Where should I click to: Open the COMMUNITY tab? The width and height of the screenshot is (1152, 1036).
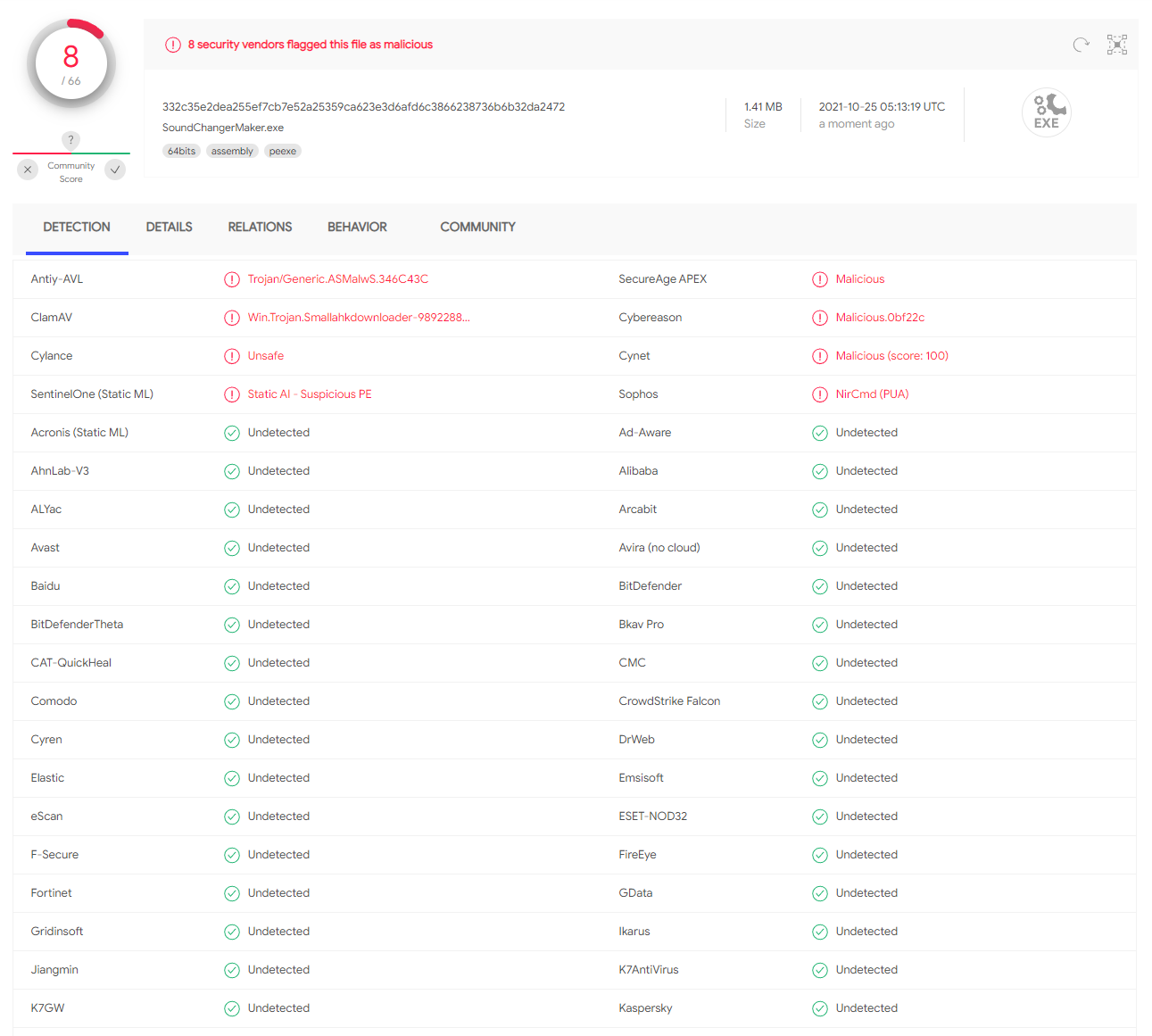(x=477, y=227)
